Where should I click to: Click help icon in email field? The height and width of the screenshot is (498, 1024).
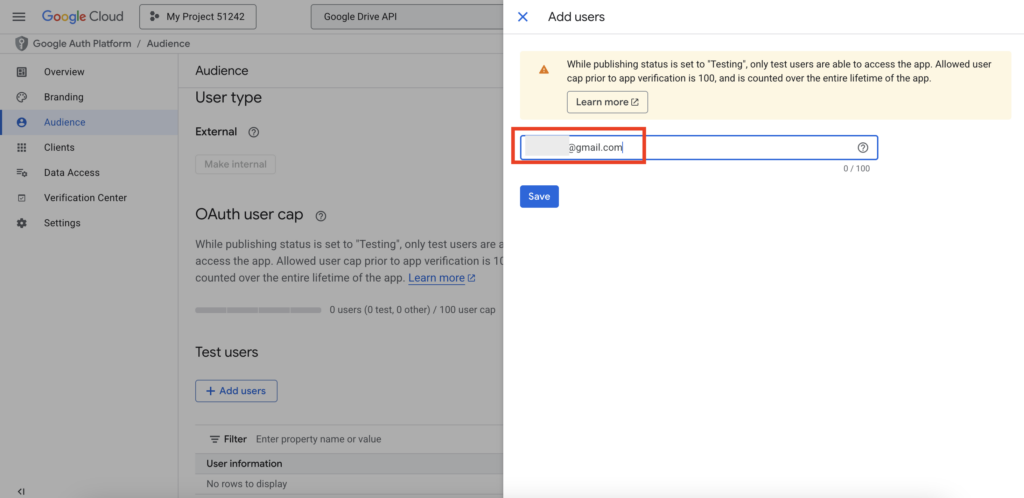(863, 148)
